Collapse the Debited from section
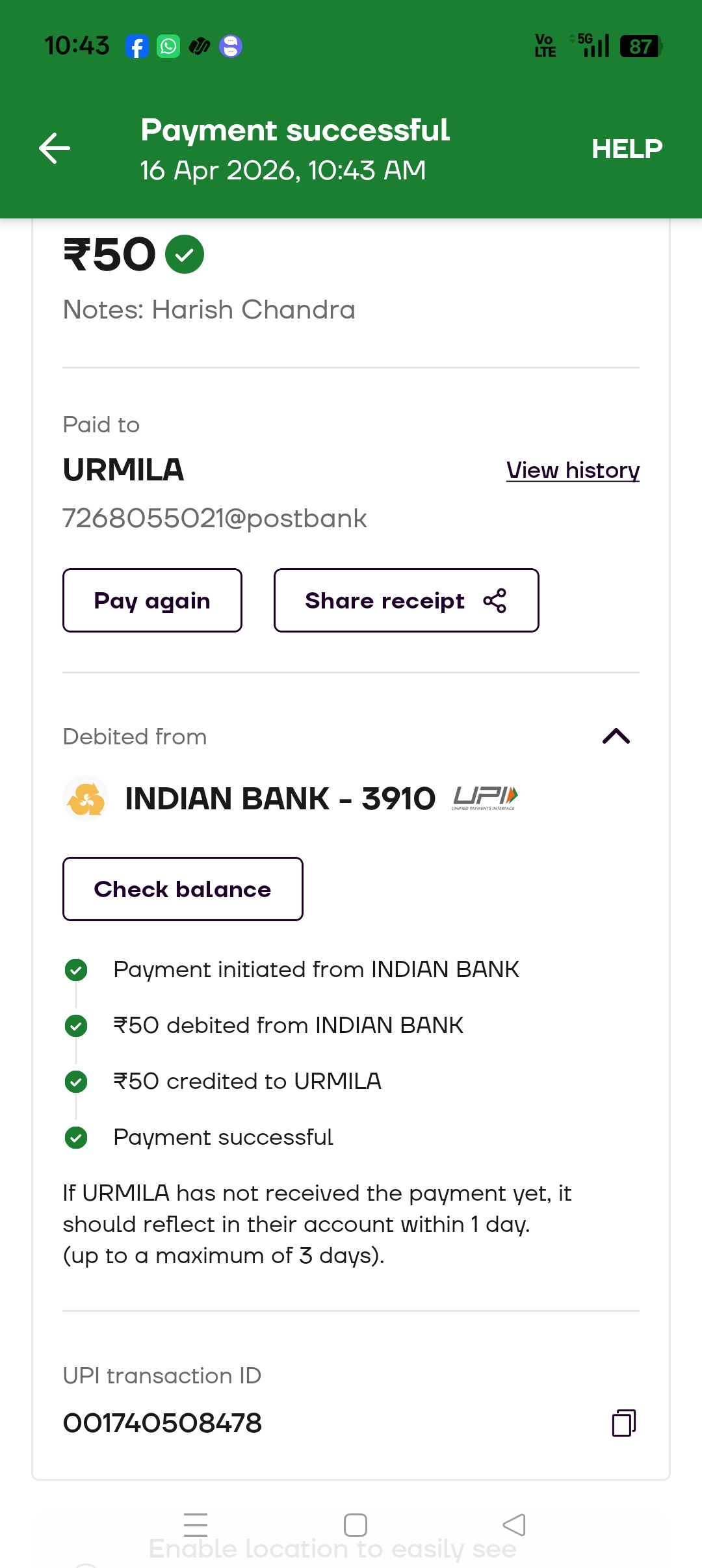Image resolution: width=702 pixels, height=1568 pixels. pos(616,736)
